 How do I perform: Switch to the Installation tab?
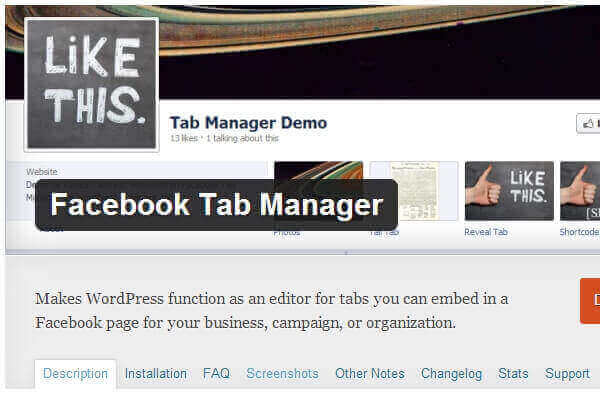156,374
